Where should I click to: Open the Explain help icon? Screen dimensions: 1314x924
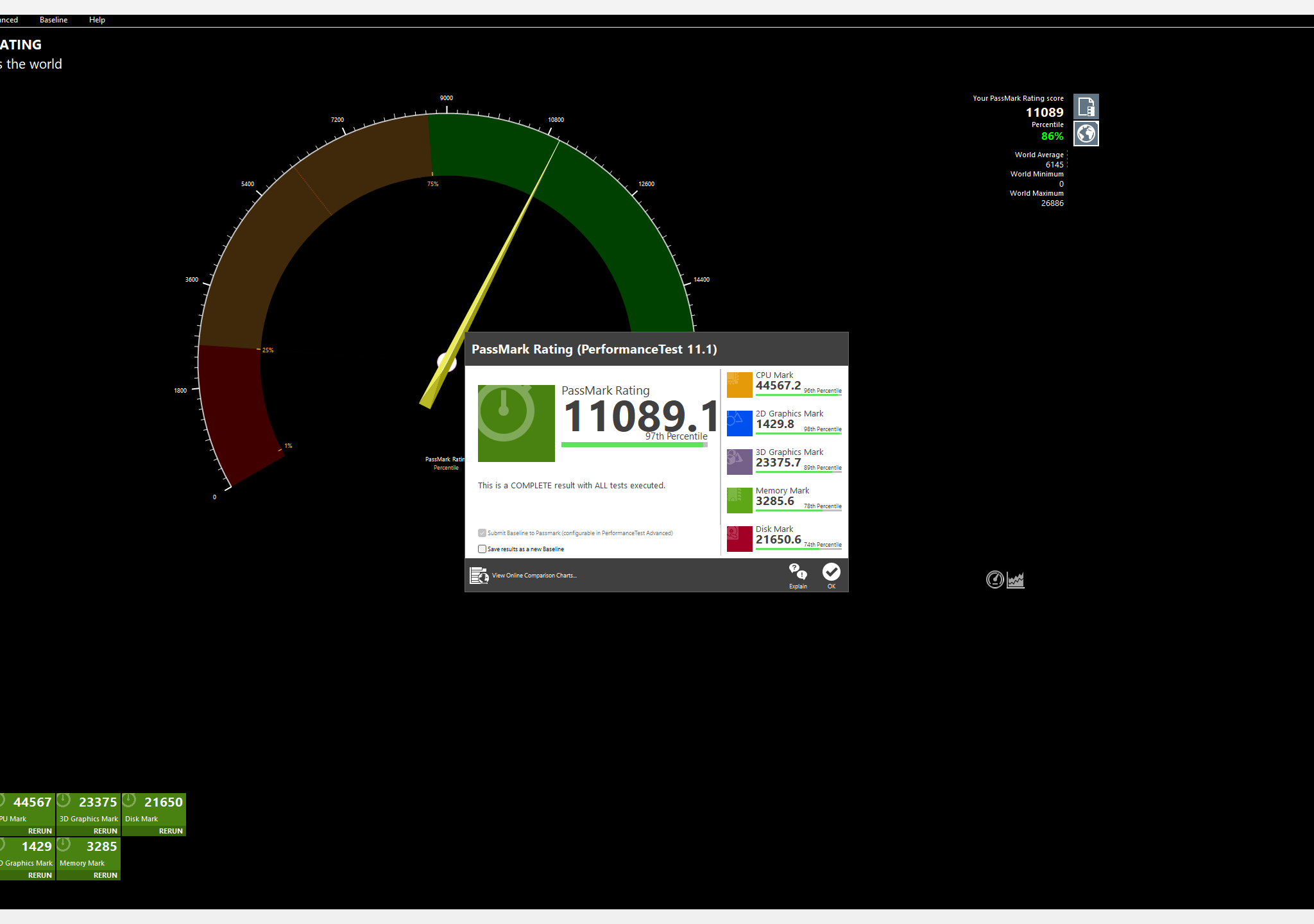798,571
